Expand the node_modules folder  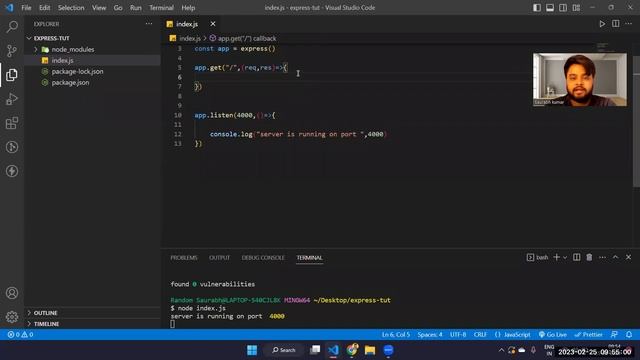(73, 49)
